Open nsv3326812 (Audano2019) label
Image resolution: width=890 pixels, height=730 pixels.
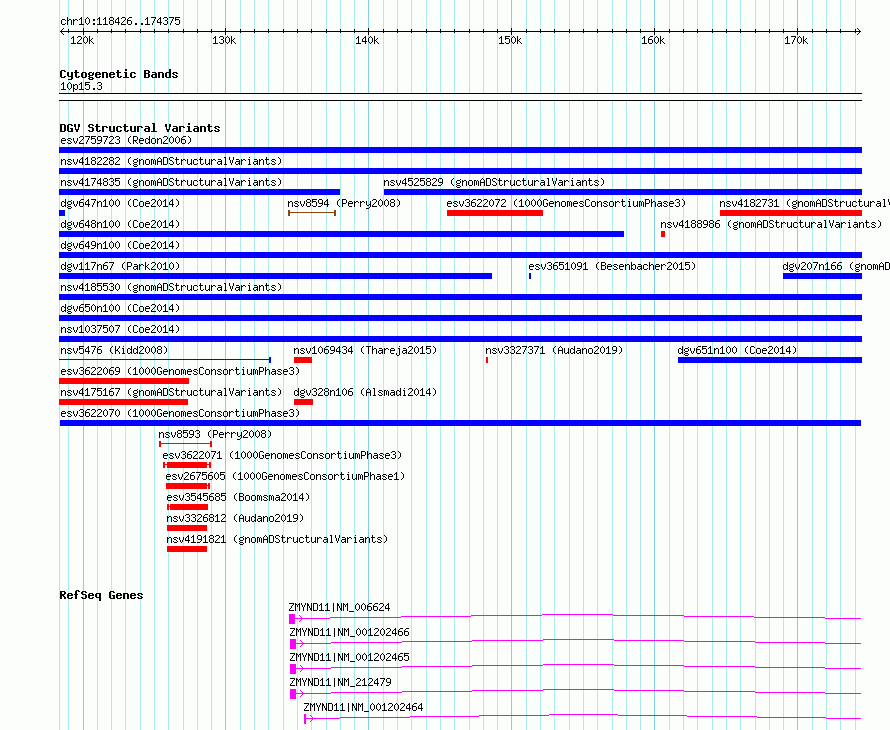(235, 518)
